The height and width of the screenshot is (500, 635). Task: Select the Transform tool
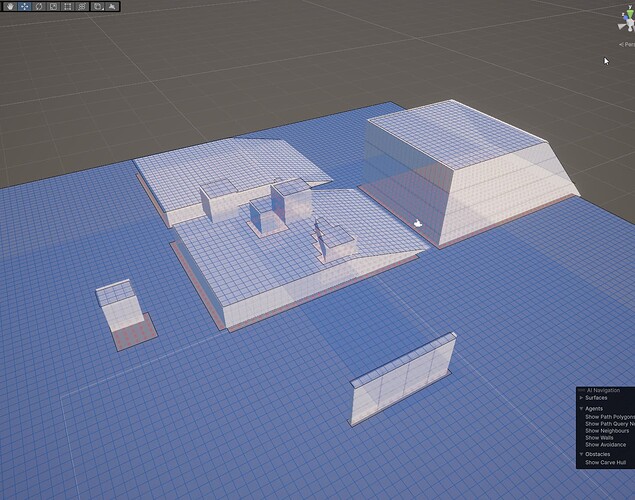pyautogui.click(x=82, y=6)
